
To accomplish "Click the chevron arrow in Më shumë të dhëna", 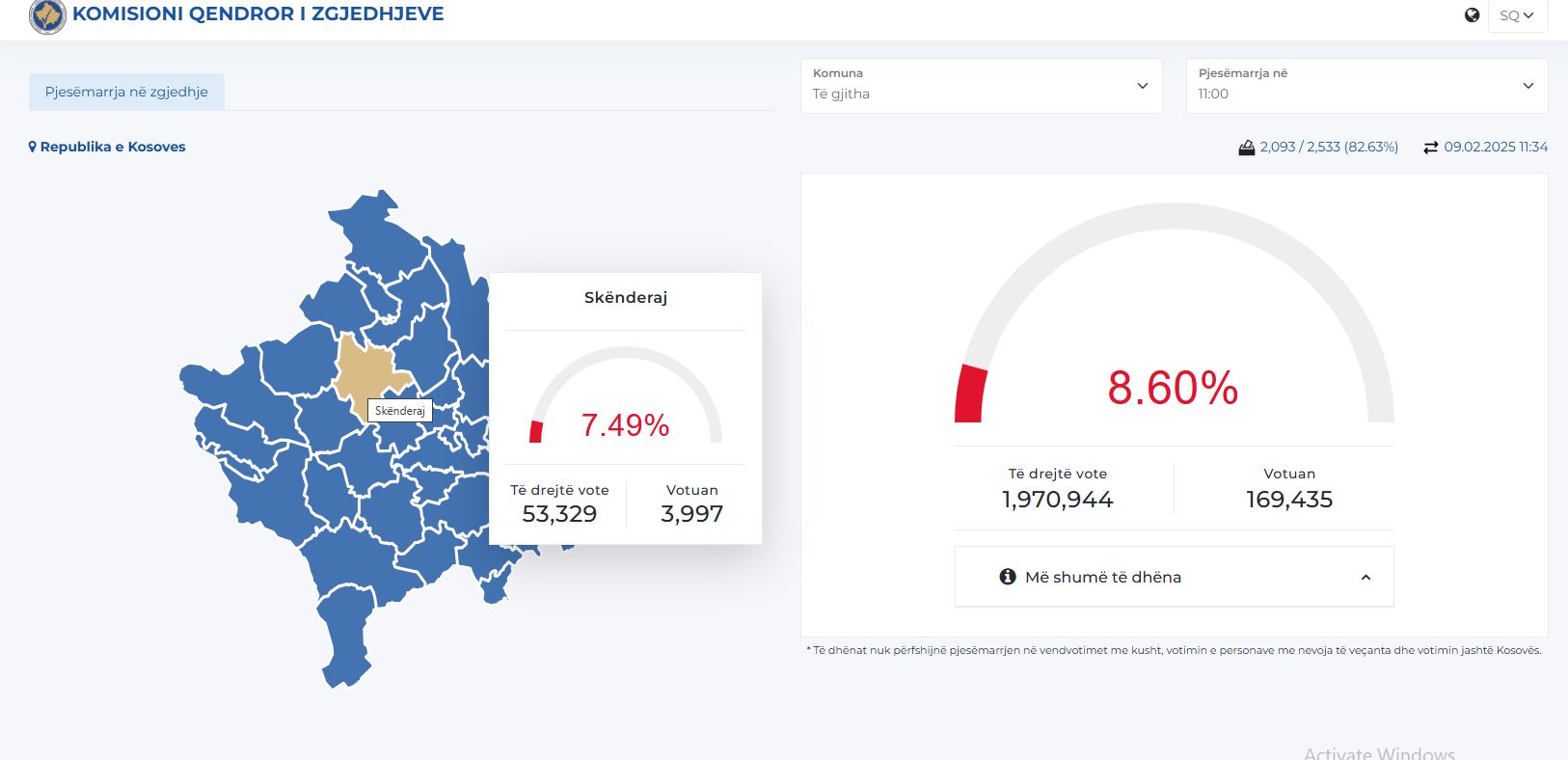I will click(x=1365, y=577).
